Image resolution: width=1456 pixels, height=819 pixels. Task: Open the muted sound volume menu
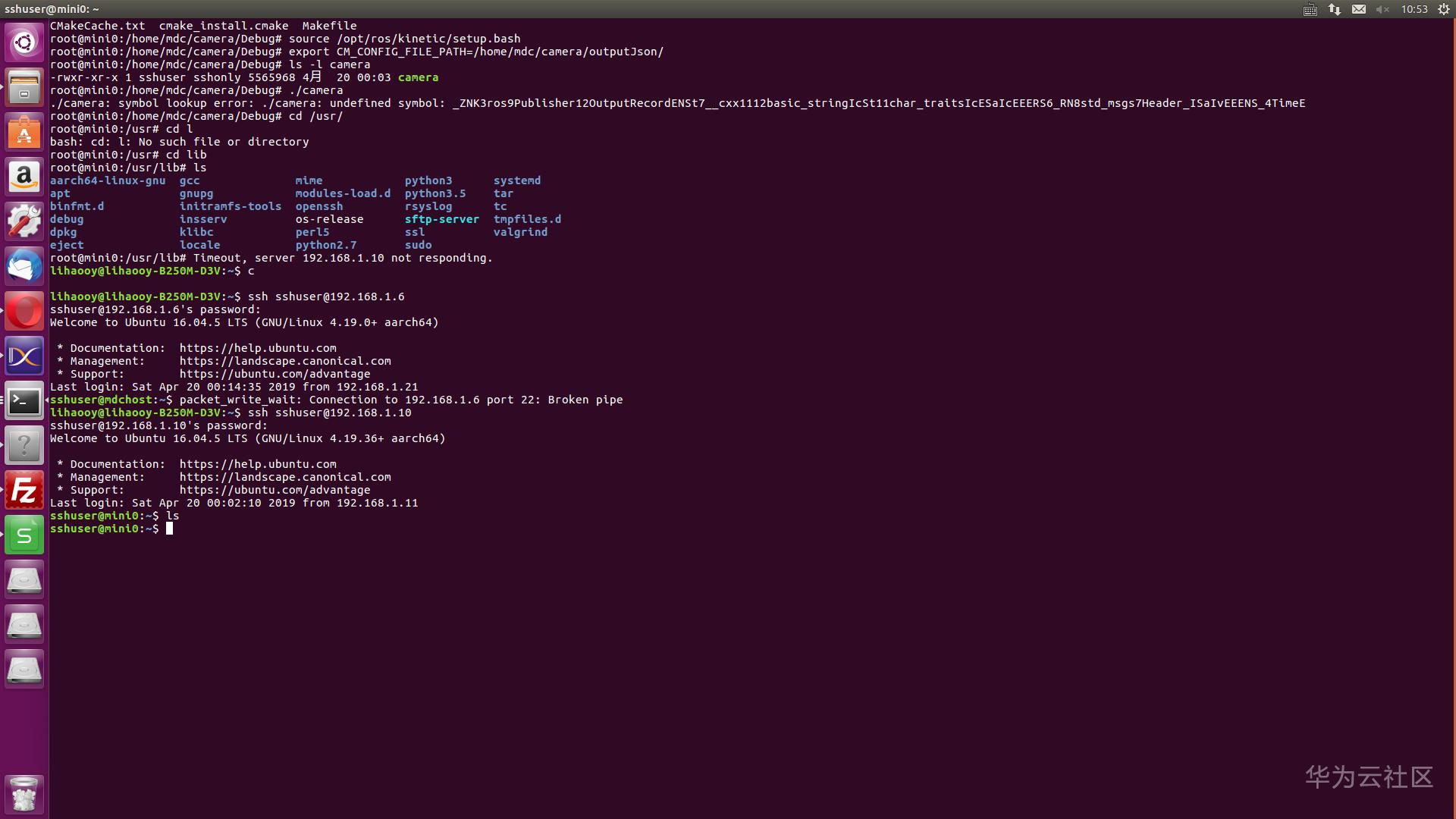(1382, 9)
